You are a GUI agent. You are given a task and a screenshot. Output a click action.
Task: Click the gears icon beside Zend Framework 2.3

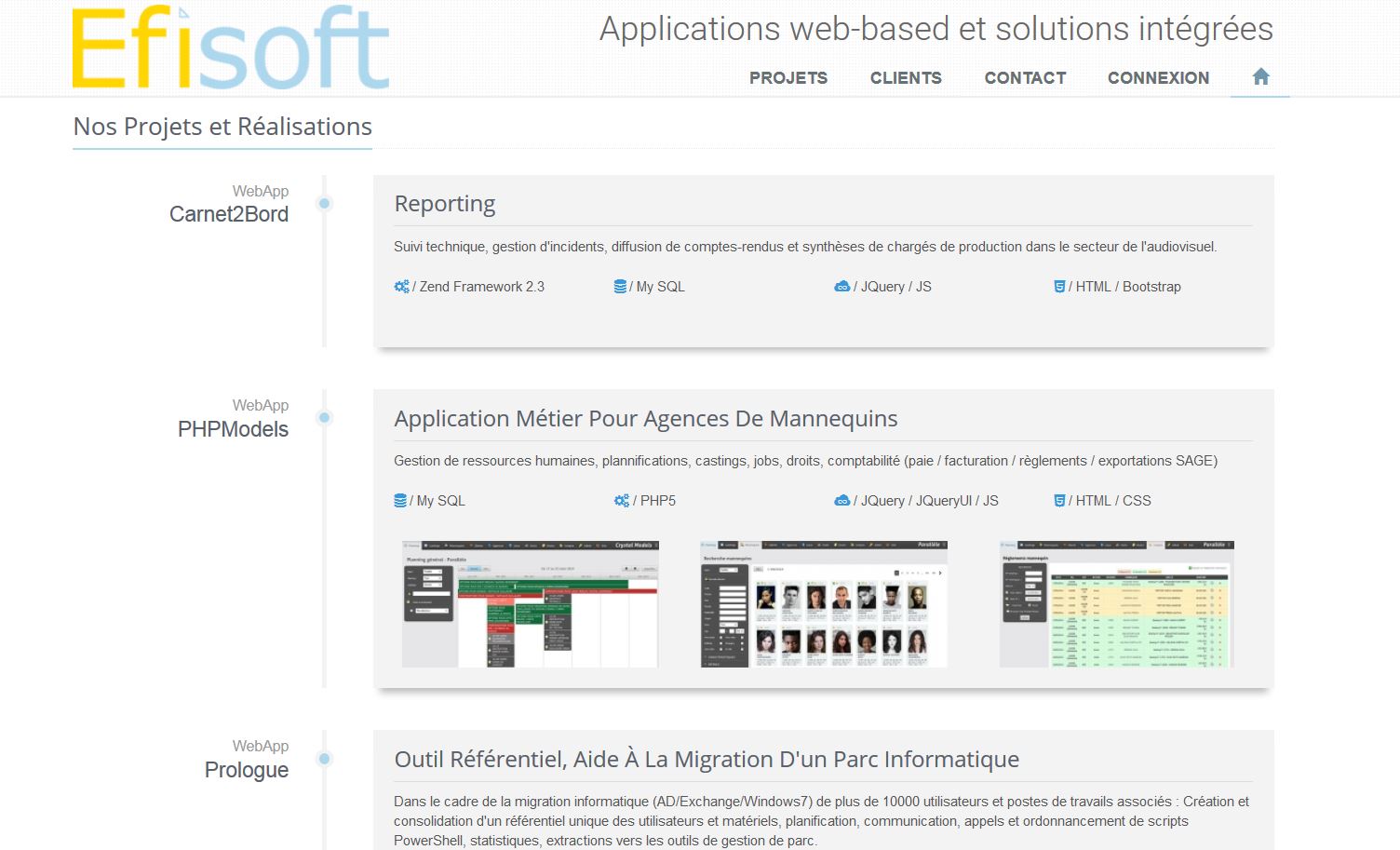click(x=401, y=287)
